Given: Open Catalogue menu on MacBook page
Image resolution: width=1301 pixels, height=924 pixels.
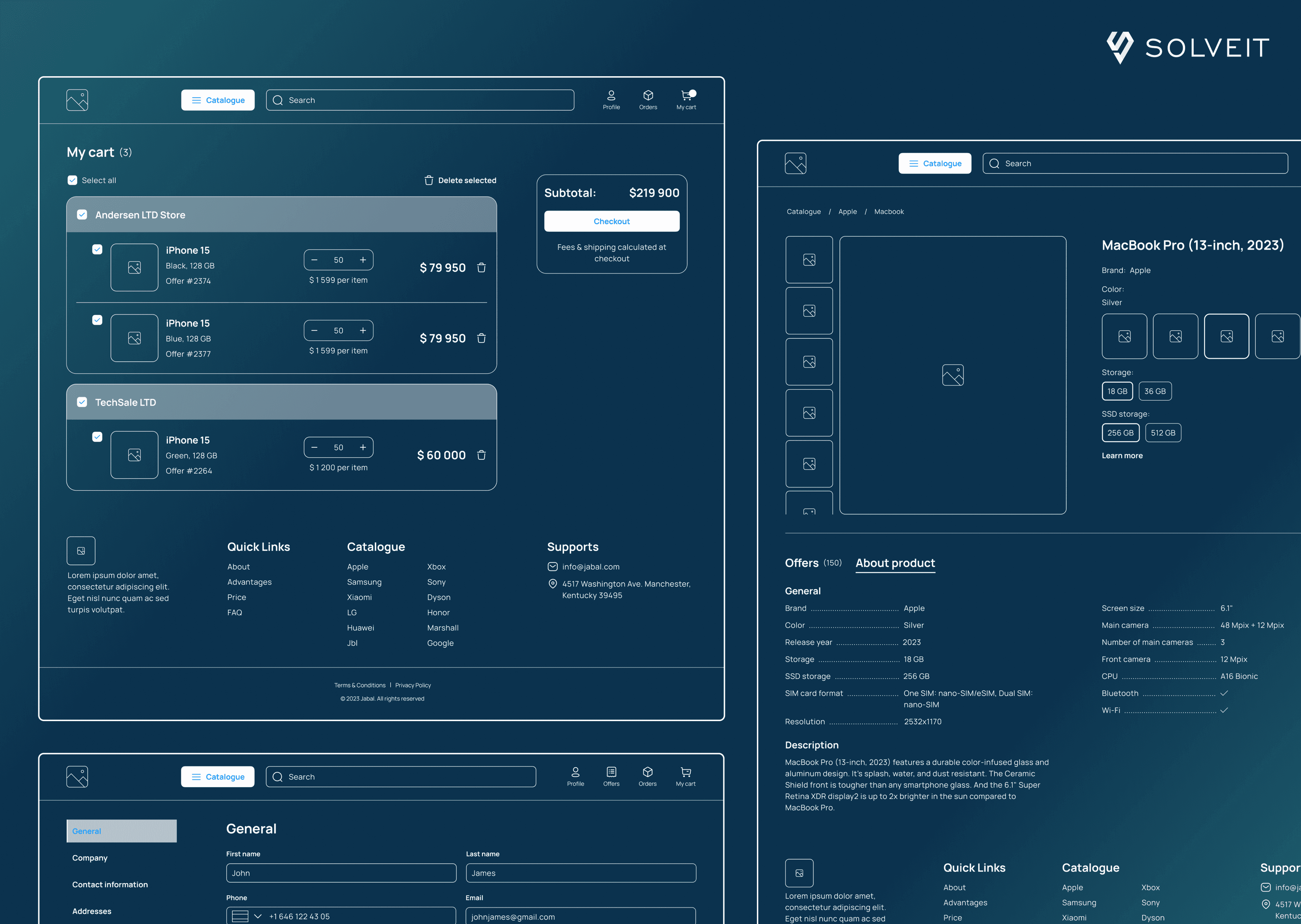Looking at the screenshot, I should click(x=935, y=163).
